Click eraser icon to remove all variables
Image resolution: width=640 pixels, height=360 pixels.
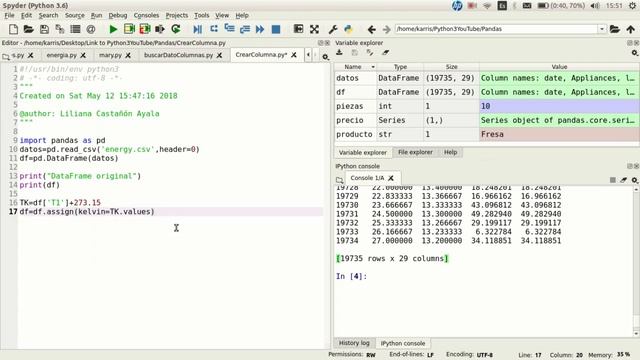(x=385, y=53)
